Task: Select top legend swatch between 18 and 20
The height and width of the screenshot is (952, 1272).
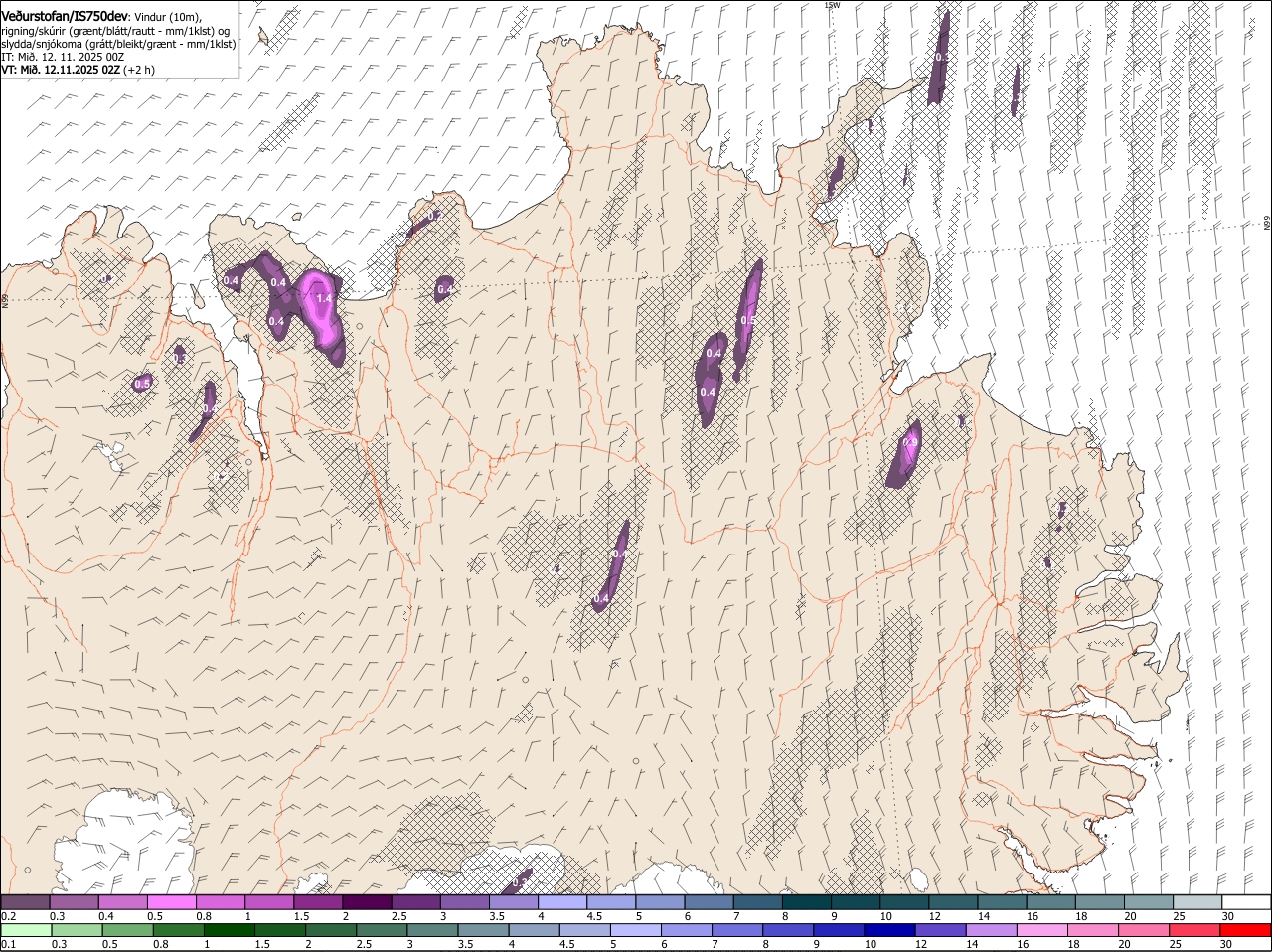Action: [x=1099, y=901]
